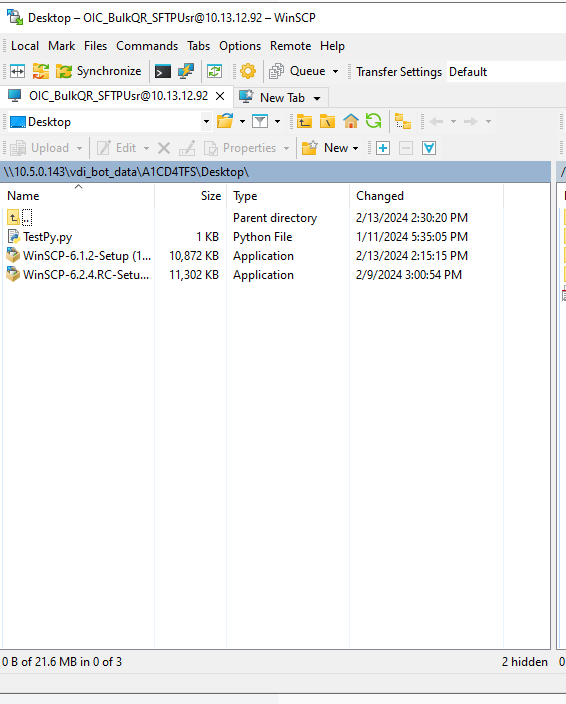The image size is (566, 704).
Task: Open the Options menu
Action: pyautogui.click(x=240, y=46)
